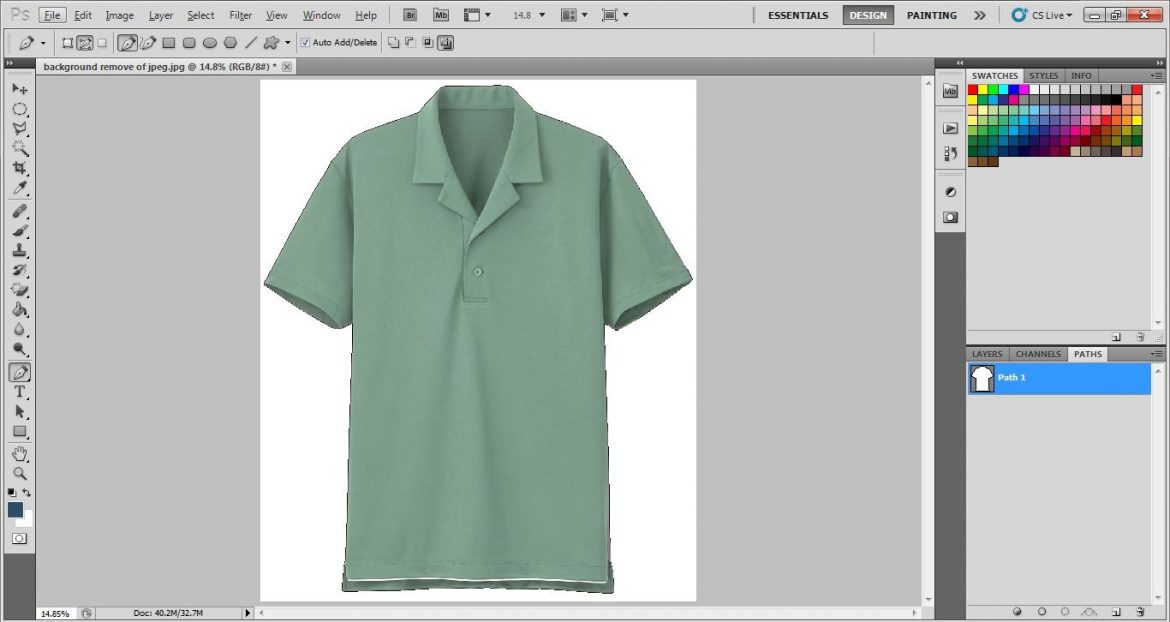
Task: Launch Adobe Bridge
Action: pos(410,15)
